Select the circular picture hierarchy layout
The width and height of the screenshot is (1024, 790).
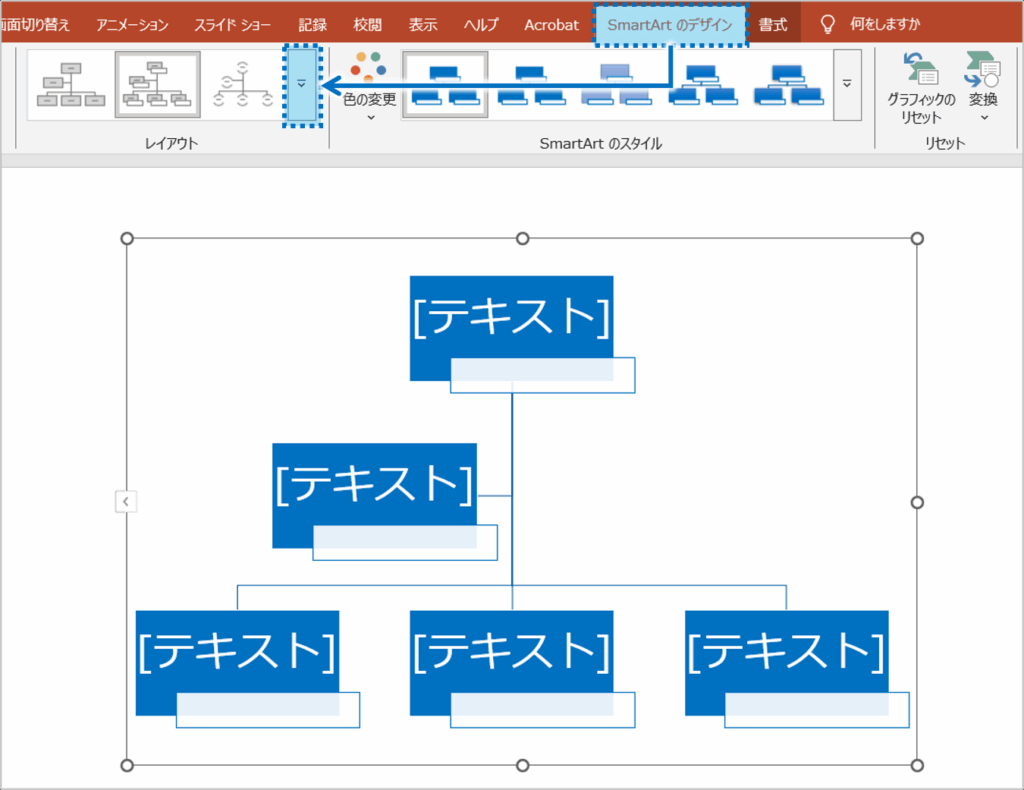pyautogui.click(x=243, y=83)
